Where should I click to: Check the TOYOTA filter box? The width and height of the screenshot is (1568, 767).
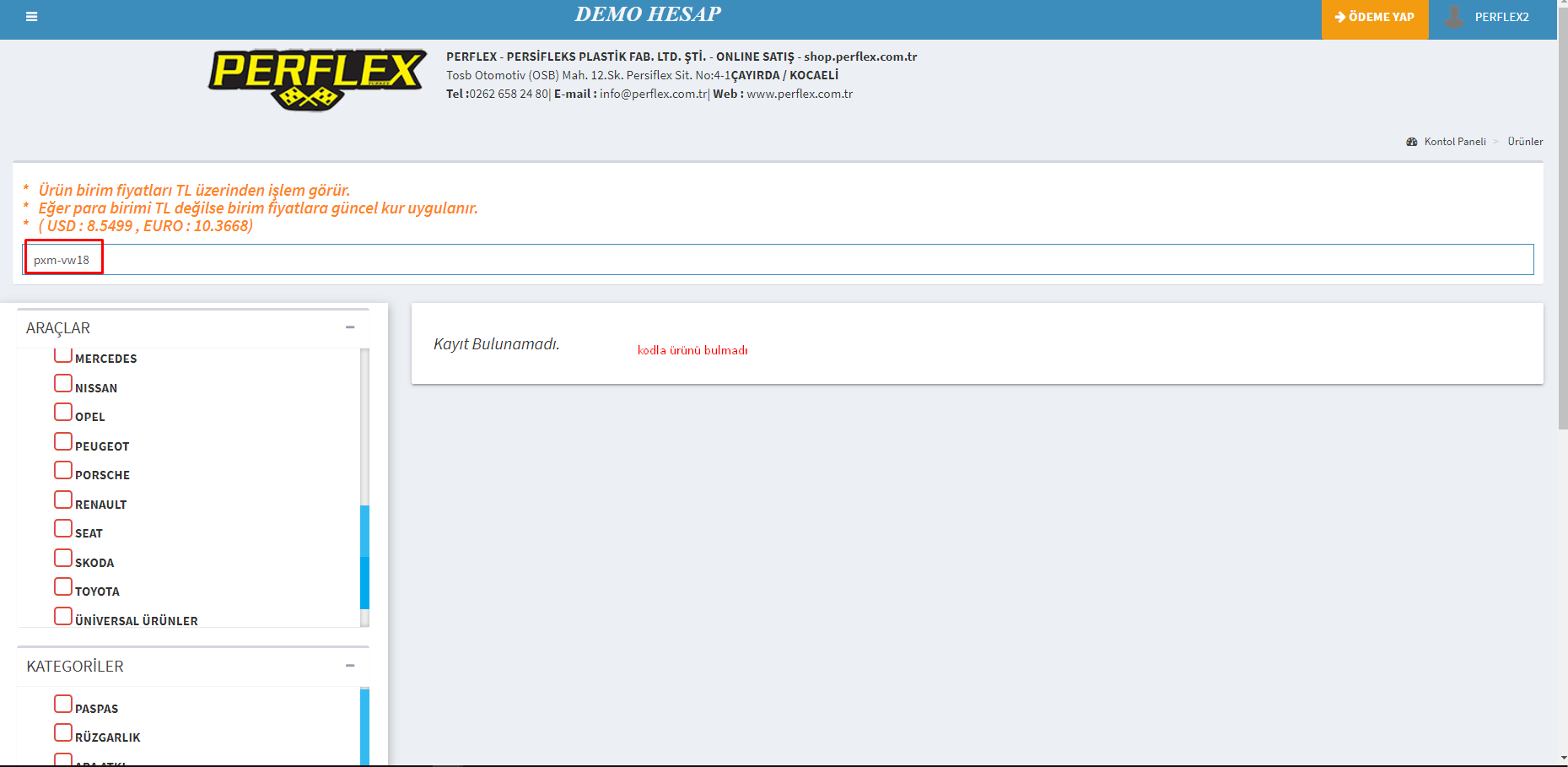(63, 587)
